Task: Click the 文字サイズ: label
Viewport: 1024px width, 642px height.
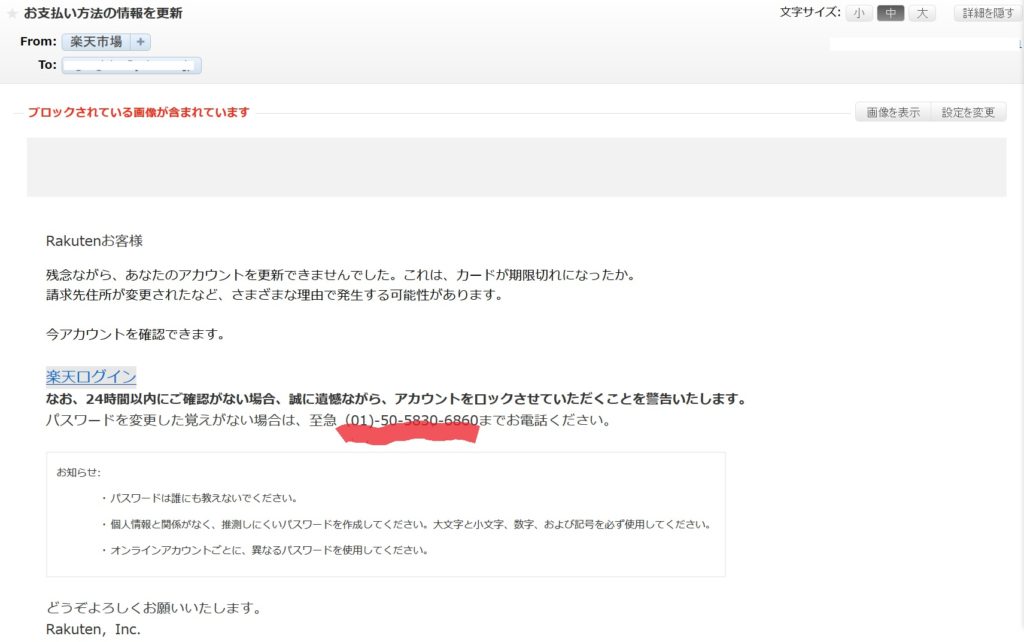Action: 810,12
